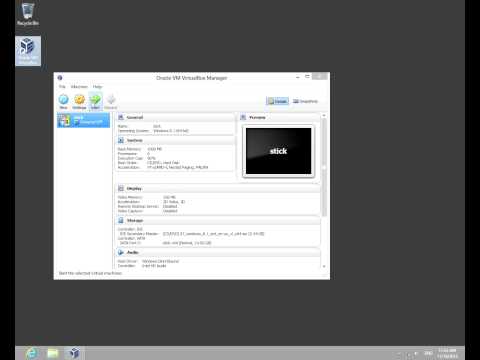Open Settings from the VirtualBox toolbar
480x360 pixels.
(x=79, y=101)
